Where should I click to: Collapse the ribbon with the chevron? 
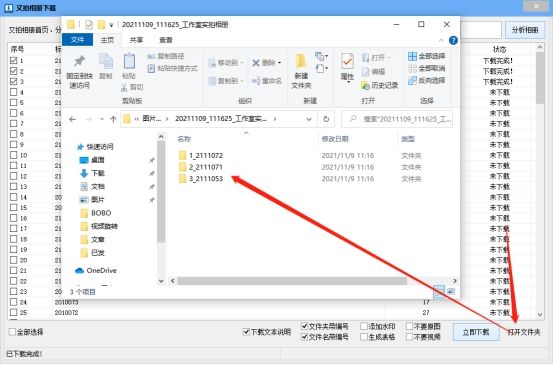pyautogui.click(x=441, y=40)
